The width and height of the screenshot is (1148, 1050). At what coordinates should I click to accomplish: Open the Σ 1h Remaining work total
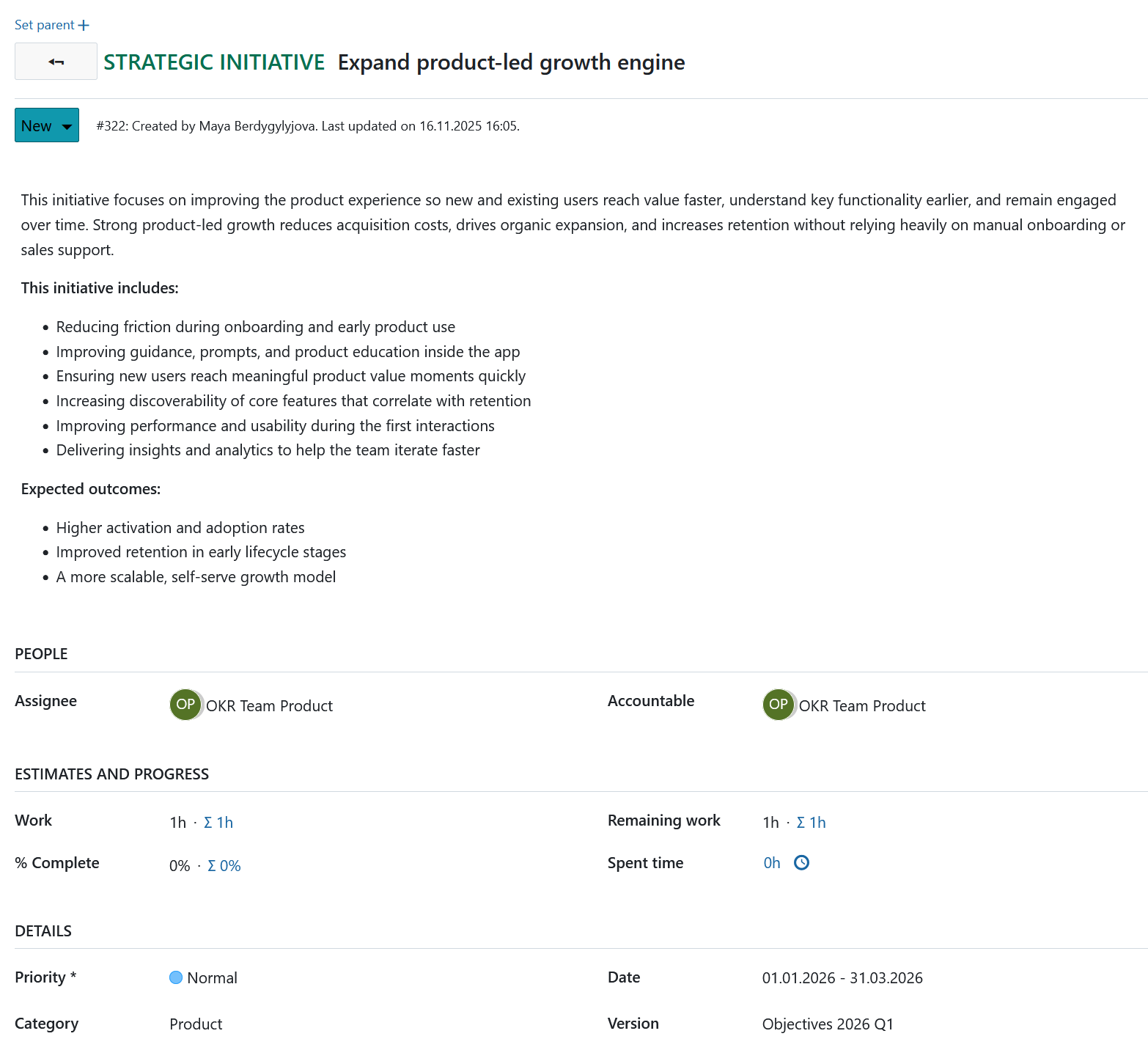812,822
